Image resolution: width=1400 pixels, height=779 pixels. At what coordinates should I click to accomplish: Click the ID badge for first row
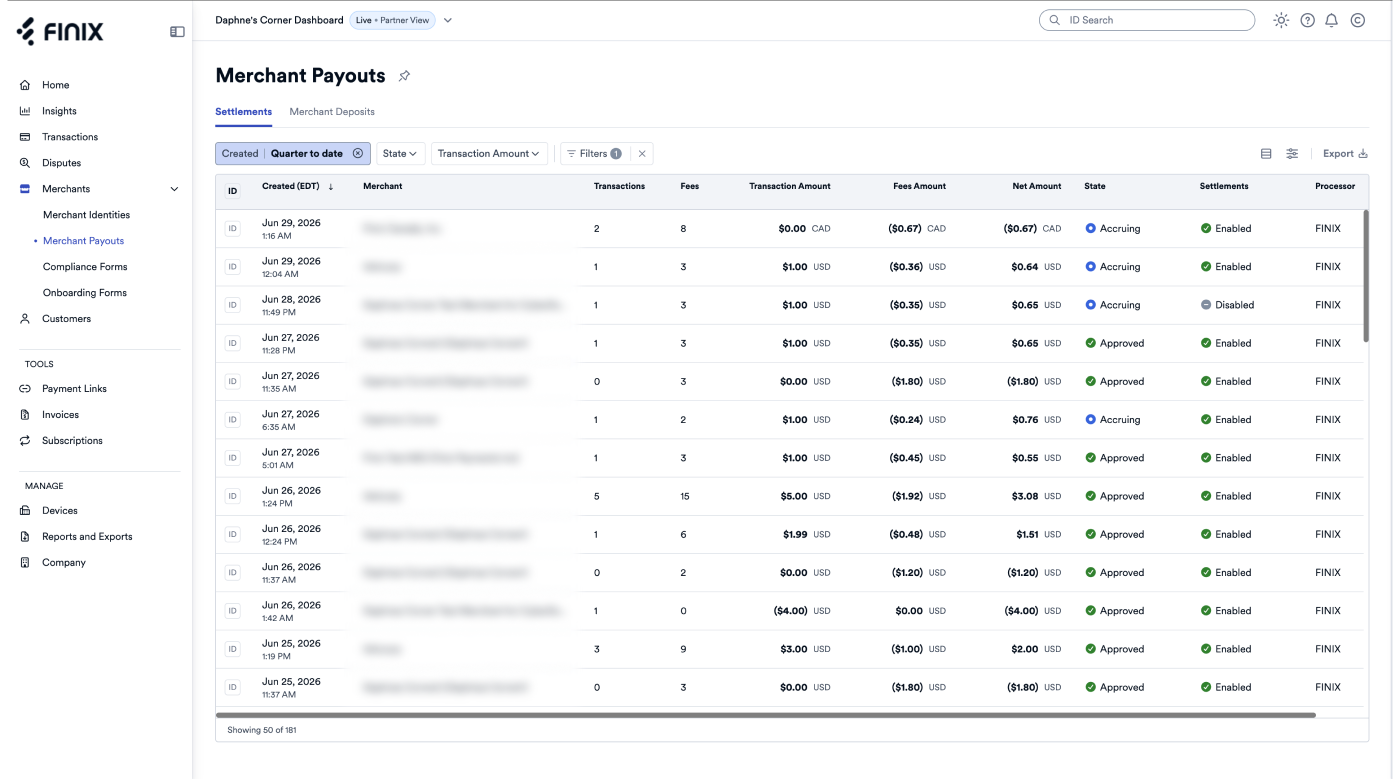232,229
